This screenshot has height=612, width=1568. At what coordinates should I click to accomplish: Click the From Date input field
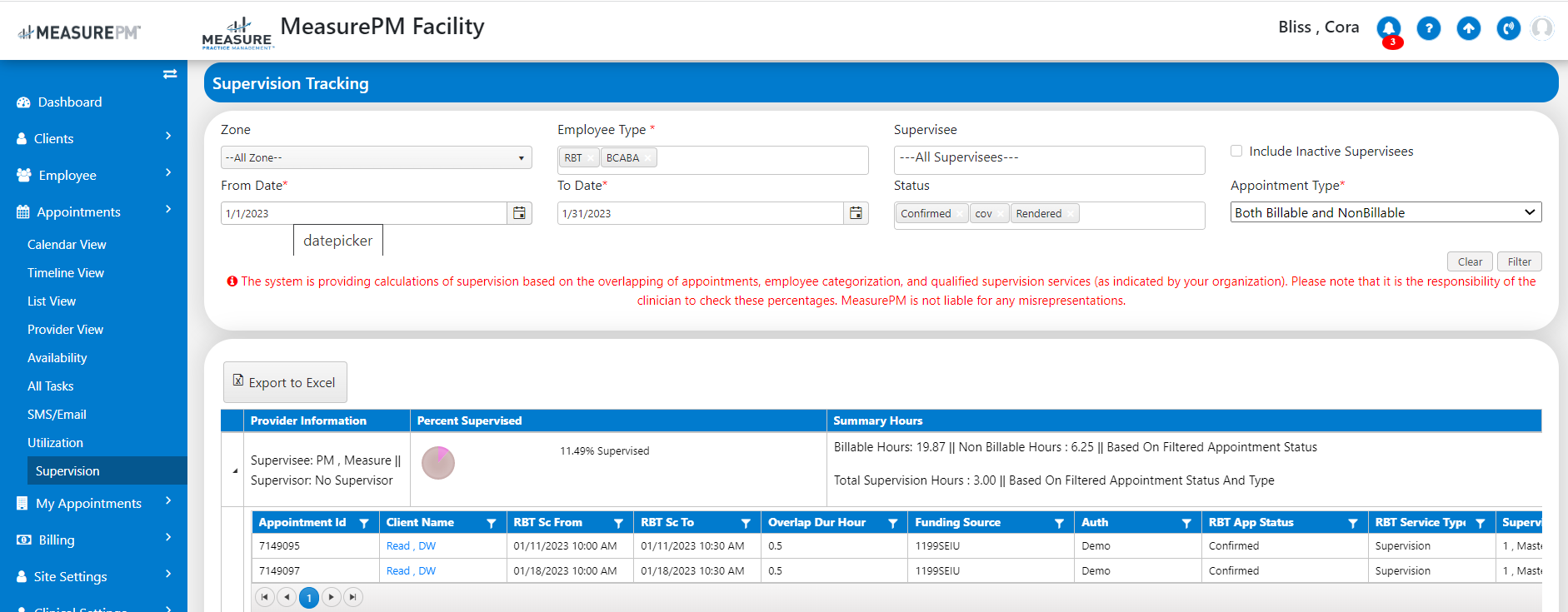click(x=364, y=213)
